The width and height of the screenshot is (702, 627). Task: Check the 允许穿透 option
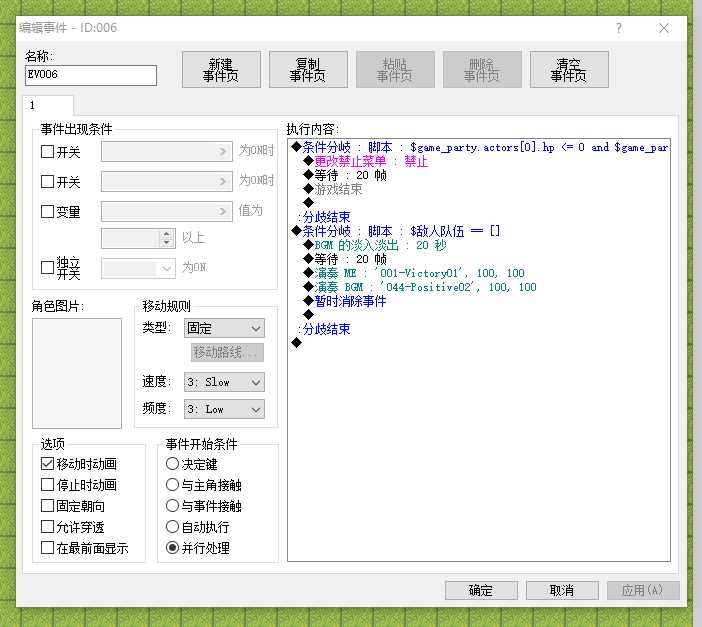tap(47, 527)
